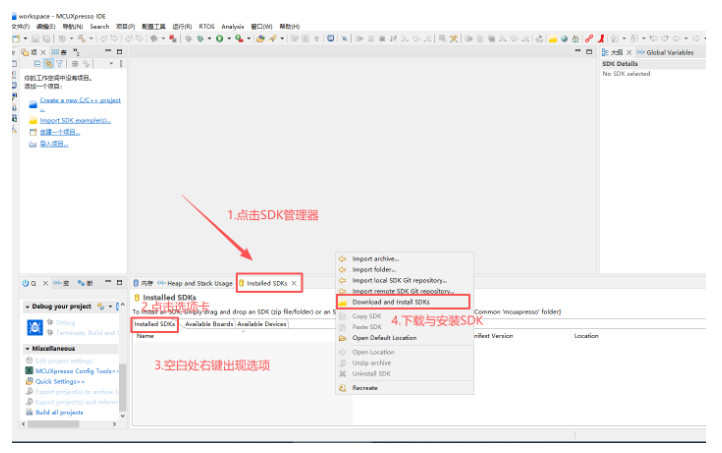This screenshot has width=722, height=453.
Task: Switch to the Global Variables tab
Action: [665, 52]
